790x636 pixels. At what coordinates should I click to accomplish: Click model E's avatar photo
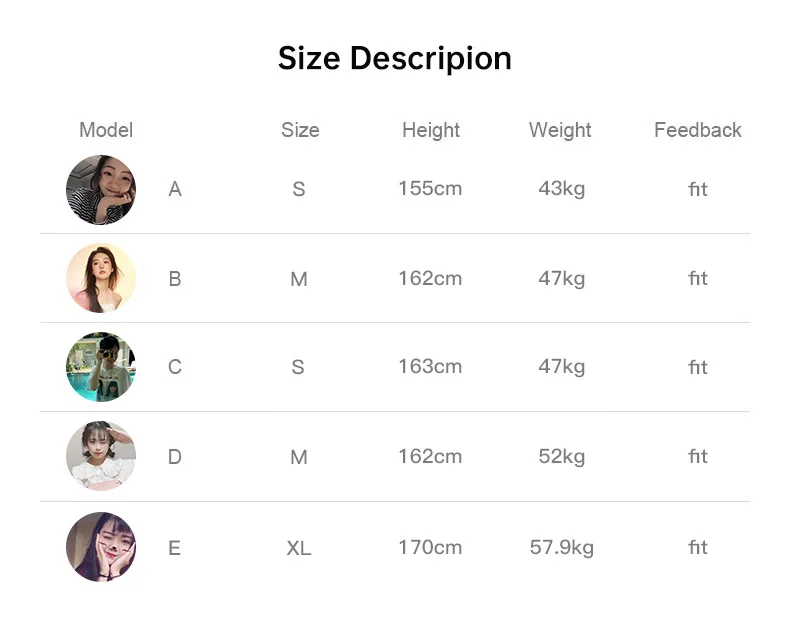point(101,547)
